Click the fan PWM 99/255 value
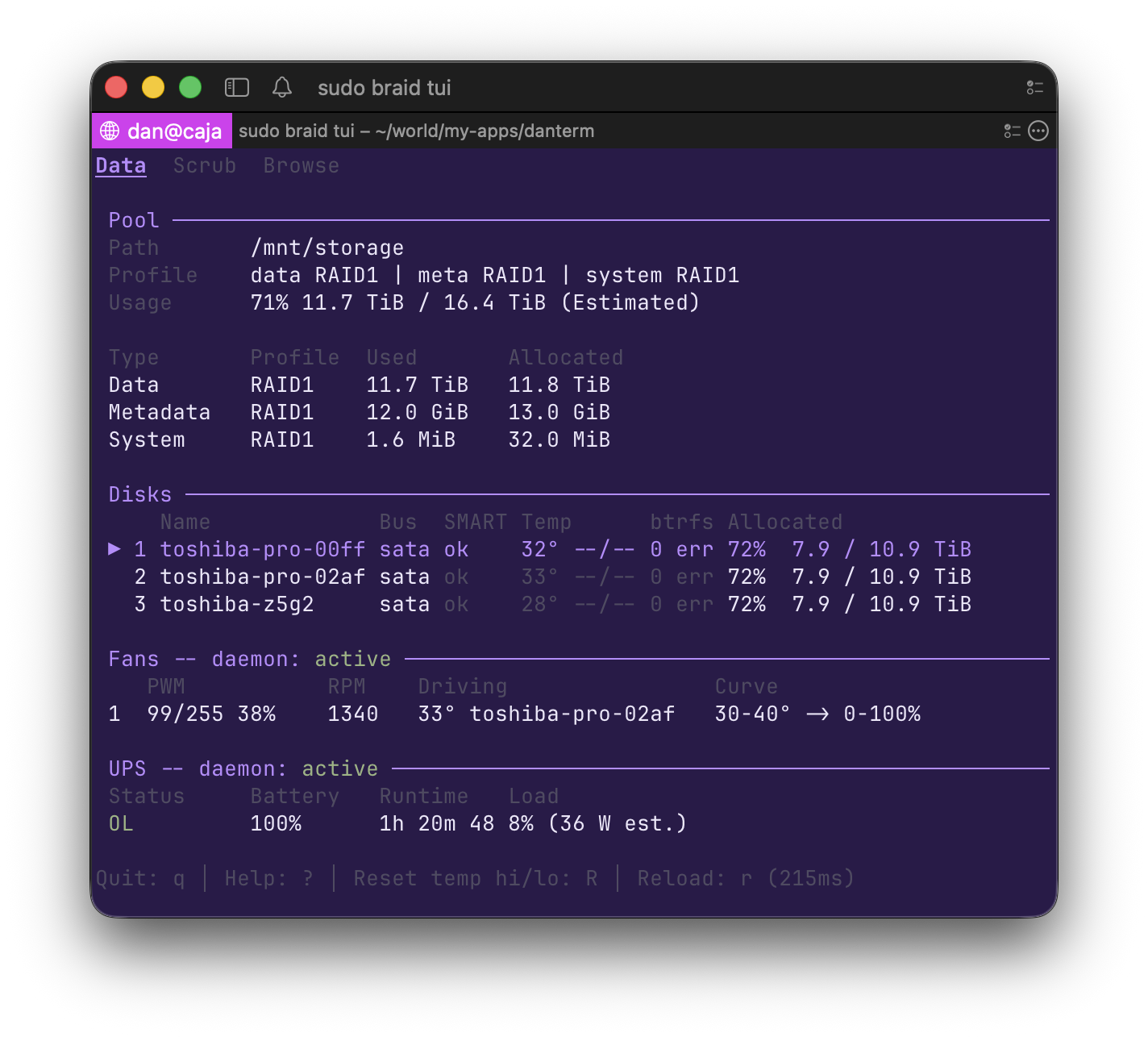Viewport: 1148px width, 1037px height. tap(185, 714)
